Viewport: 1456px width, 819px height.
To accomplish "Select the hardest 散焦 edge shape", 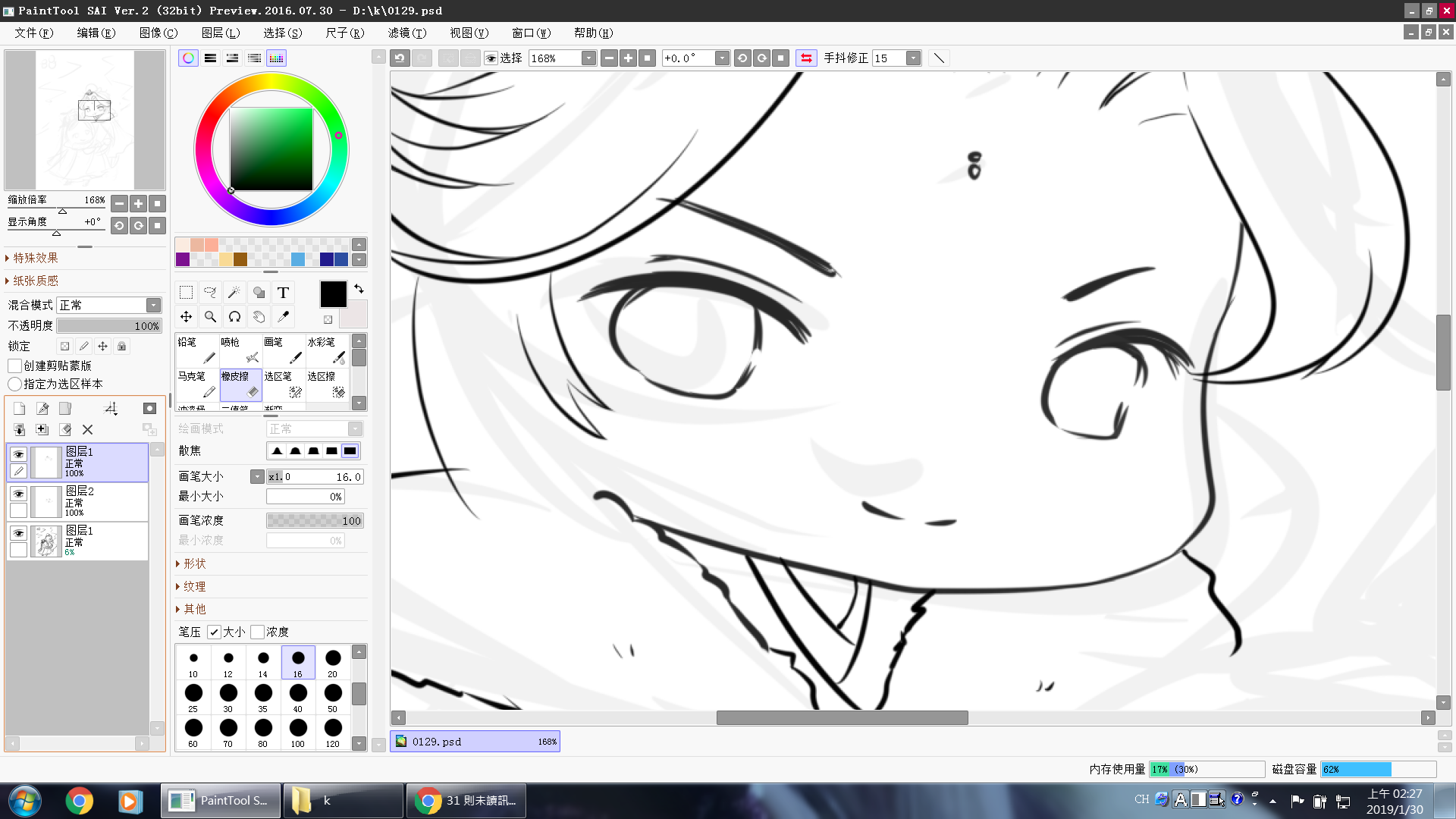I will (x=350, y=451).
